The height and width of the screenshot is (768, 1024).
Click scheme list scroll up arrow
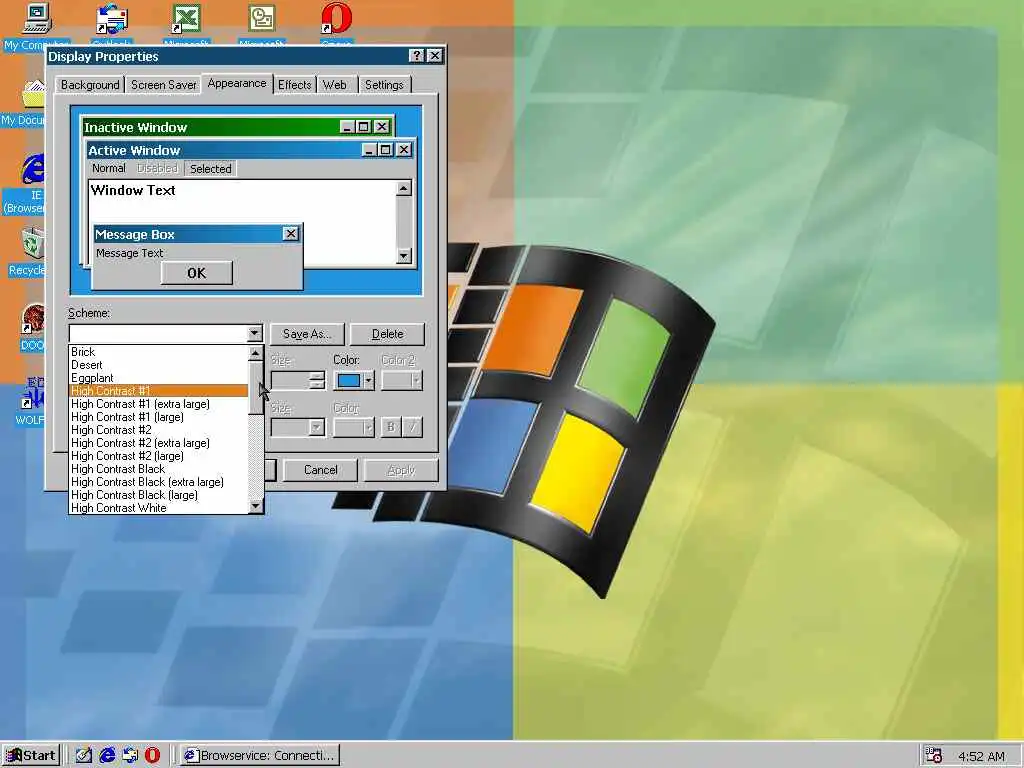point(255,353)
